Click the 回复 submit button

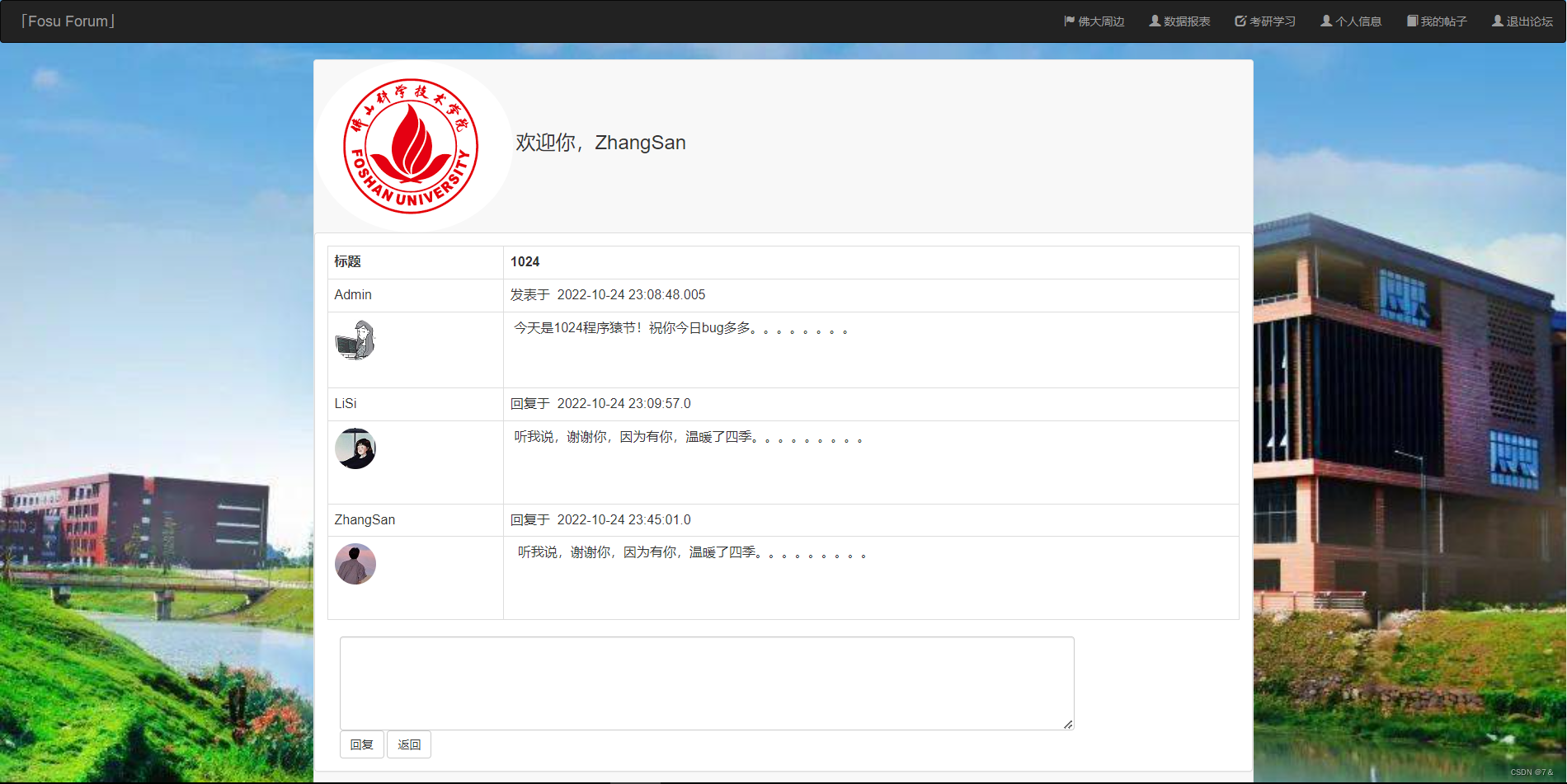tap(361, 744)
